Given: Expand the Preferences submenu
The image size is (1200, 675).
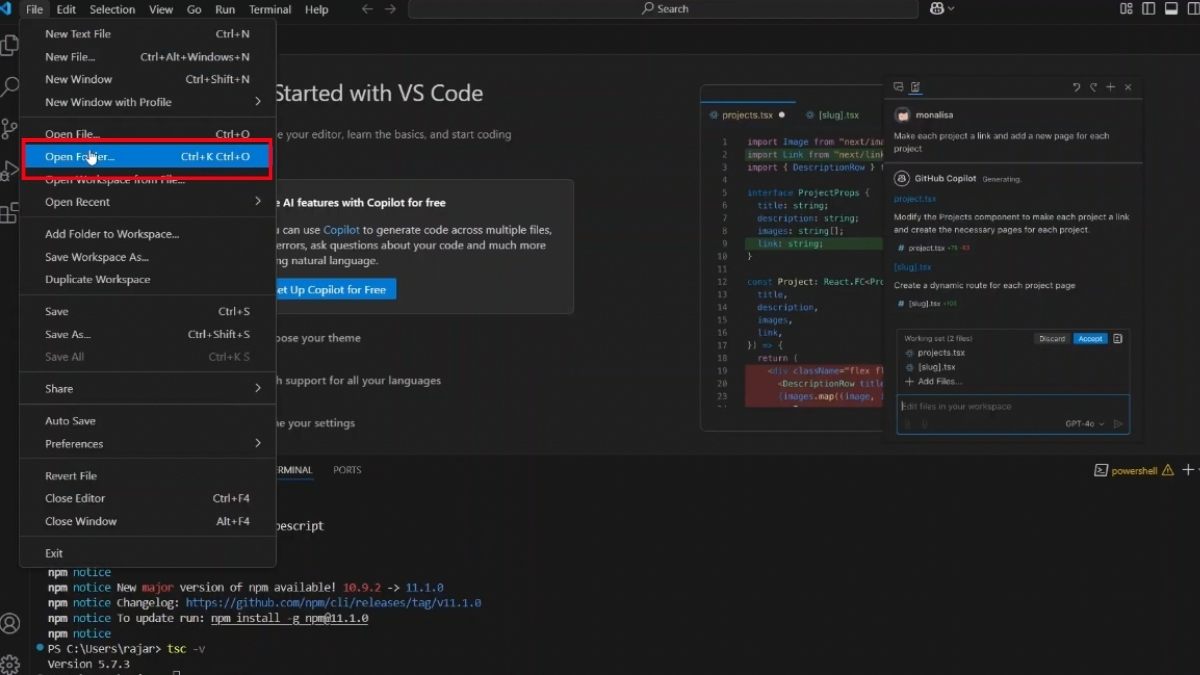Looking at the screenshot, I should [148, 444].
